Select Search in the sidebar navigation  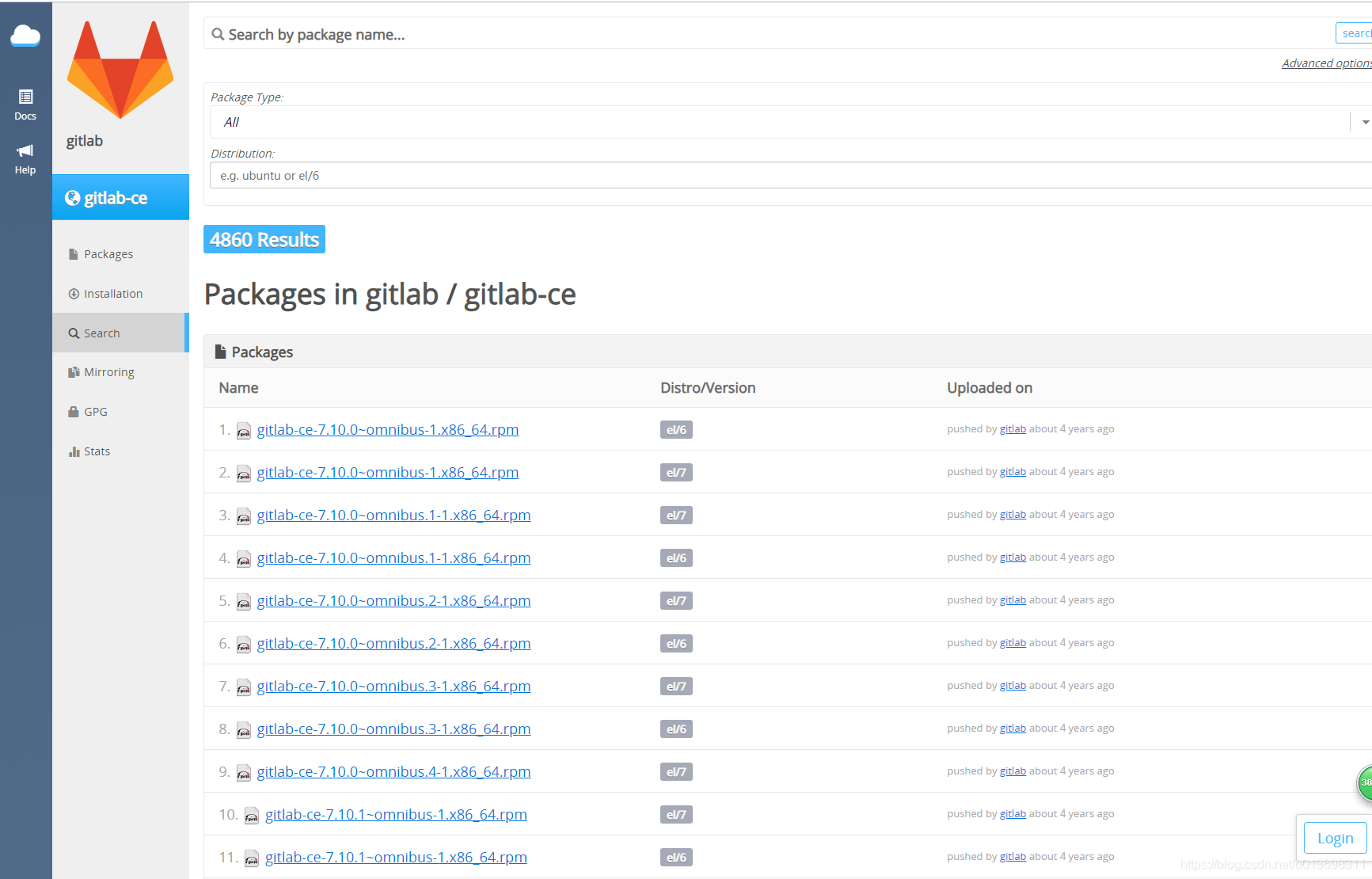tap(101, 333)
